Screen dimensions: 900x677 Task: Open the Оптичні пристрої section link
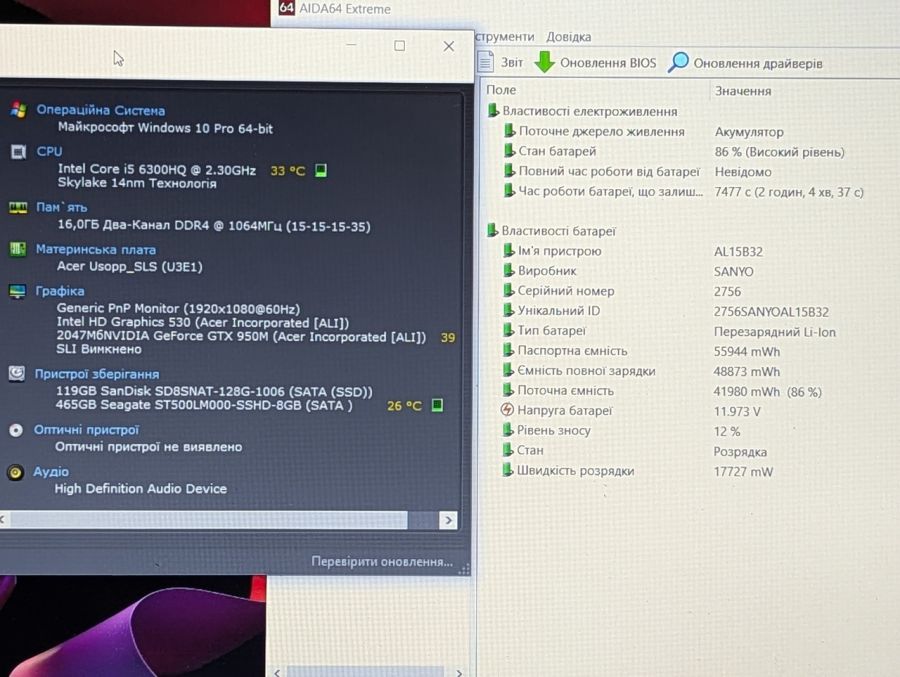86,430
